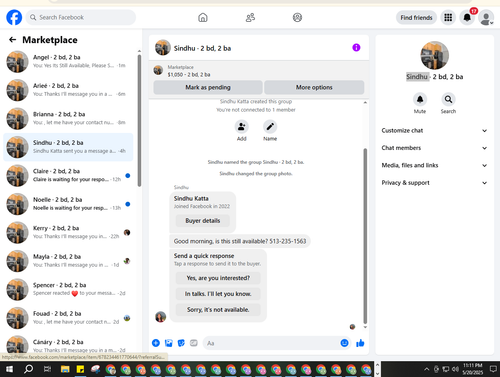Viewport: 500px width, 377px height.
Task: Click Sindhu group photo in right panel
Action: pos(434,55)
